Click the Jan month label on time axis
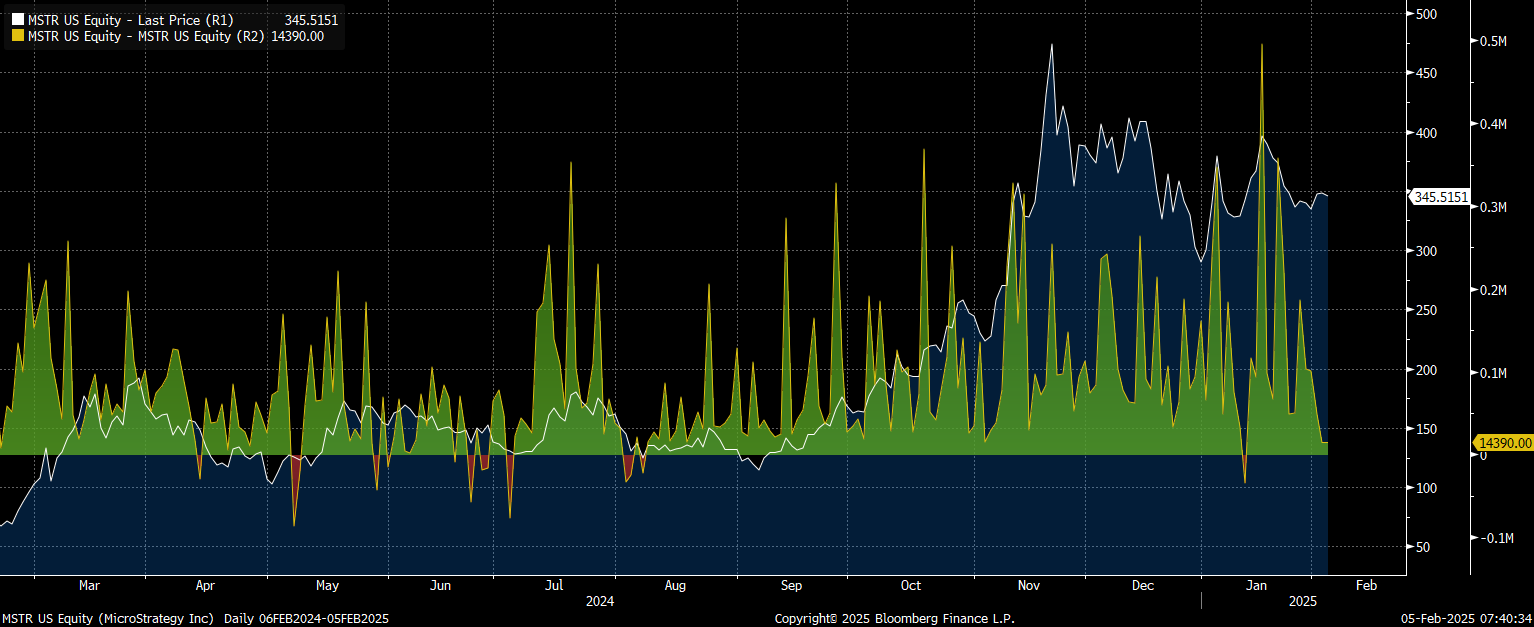This screenshot has width=1534, height=627. [1258, 586]
